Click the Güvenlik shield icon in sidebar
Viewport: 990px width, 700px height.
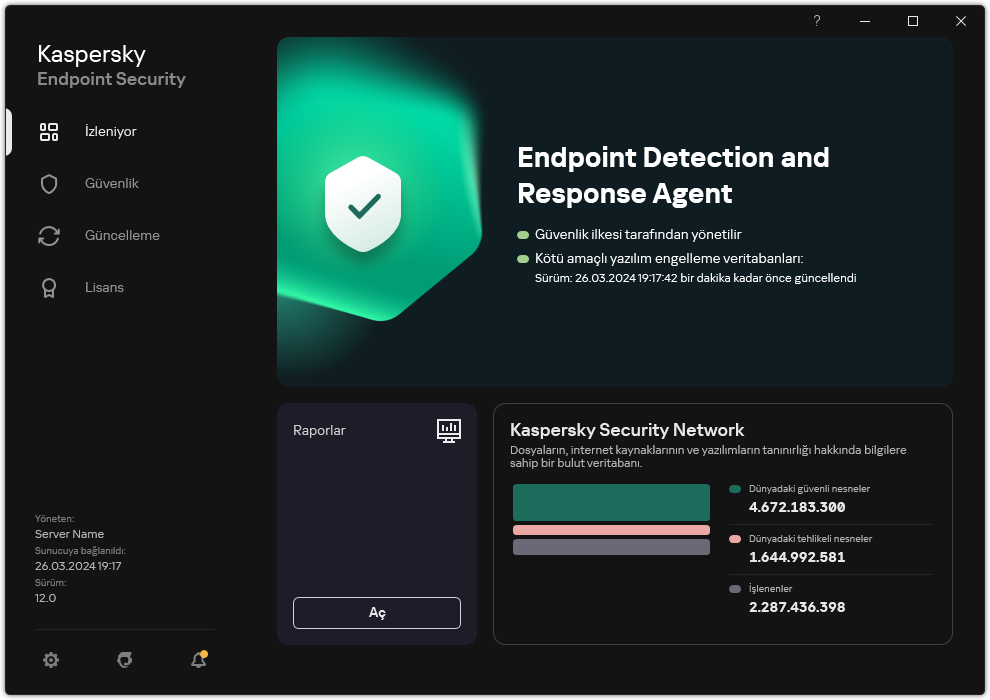point(49,184)
